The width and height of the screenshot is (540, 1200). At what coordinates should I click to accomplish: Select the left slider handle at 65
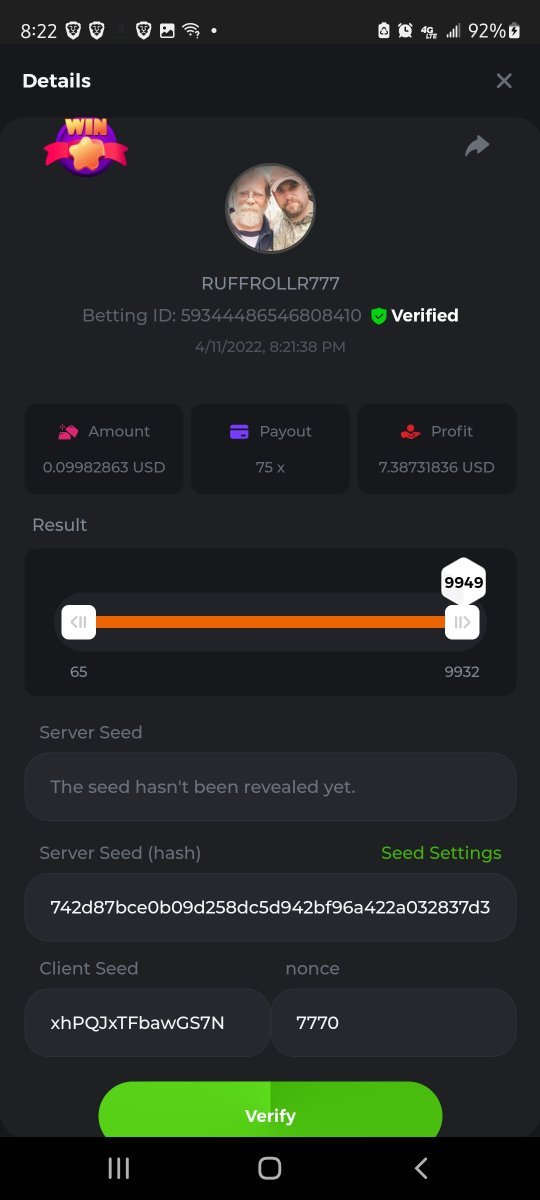coord(79,622)
